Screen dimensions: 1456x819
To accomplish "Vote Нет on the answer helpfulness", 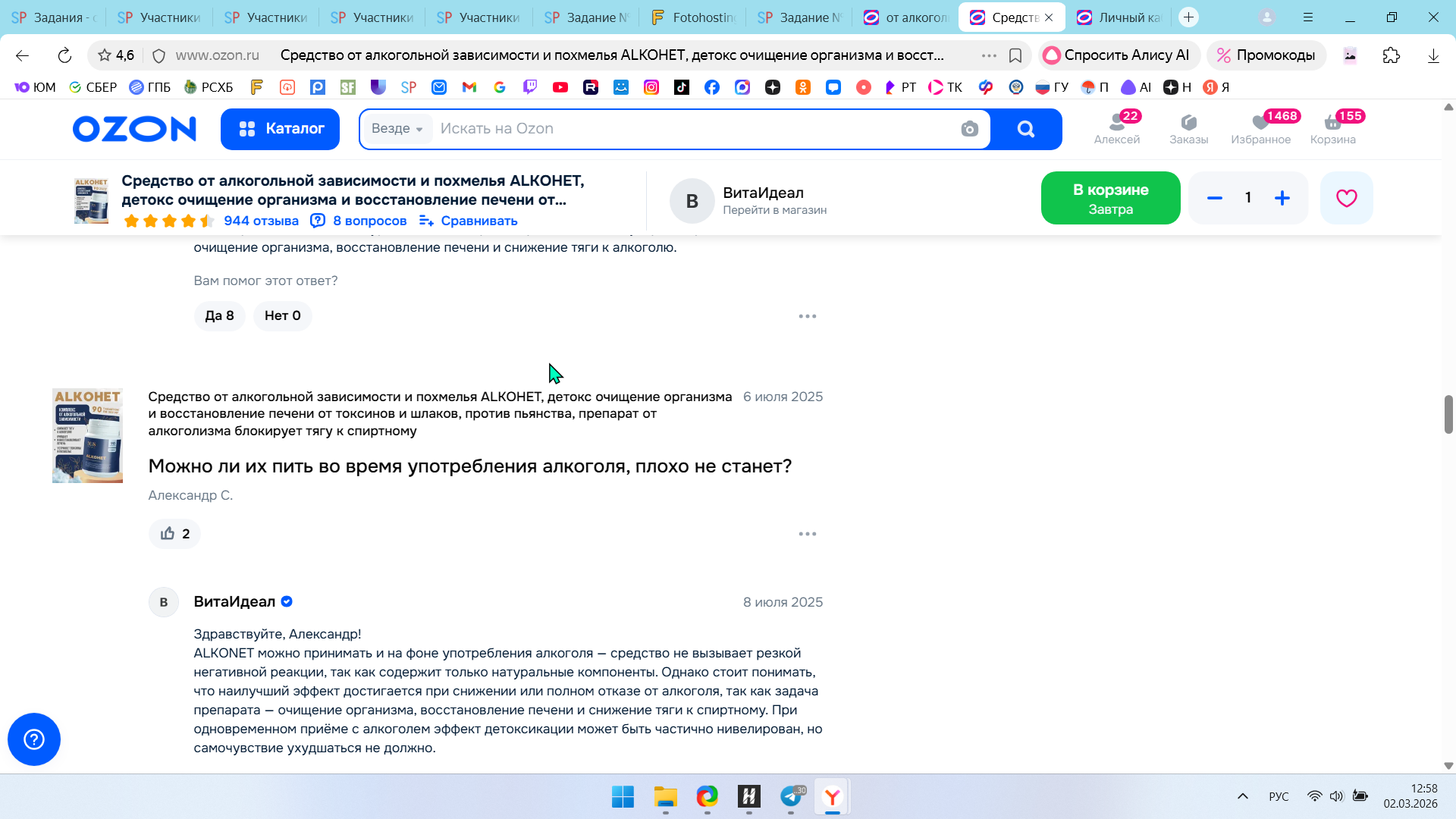I will coord(282,315).
